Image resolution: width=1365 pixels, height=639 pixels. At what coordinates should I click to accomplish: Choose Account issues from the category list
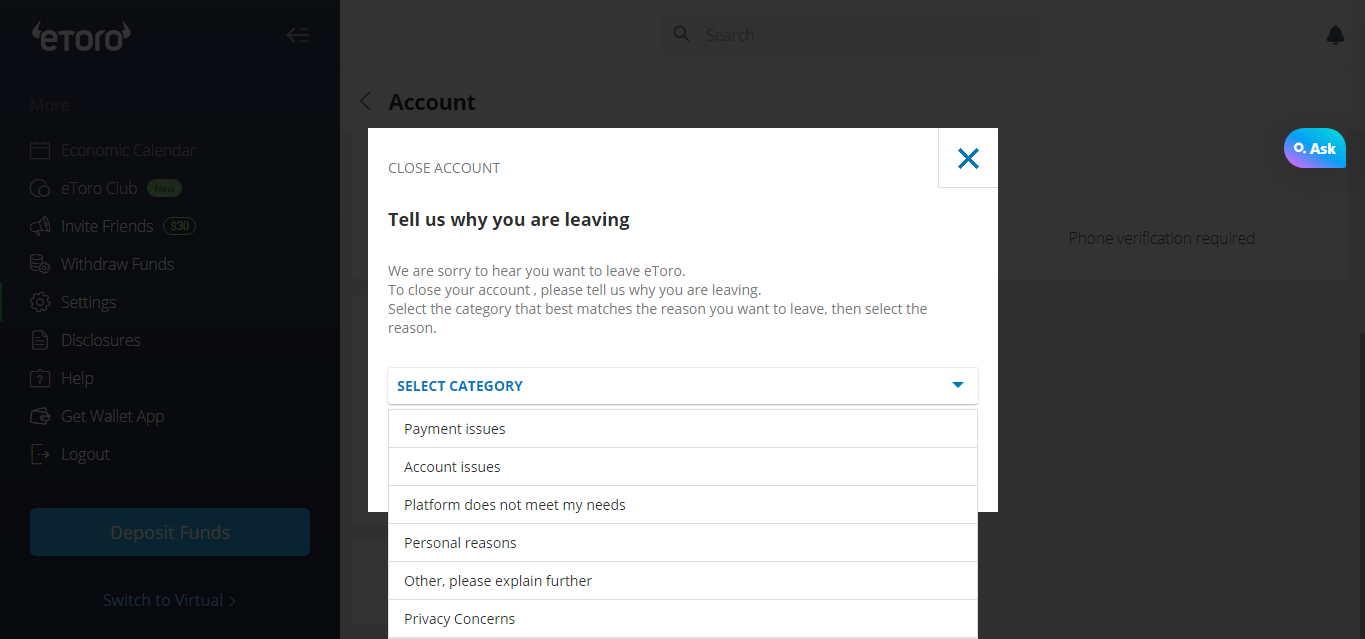[683, 467]
